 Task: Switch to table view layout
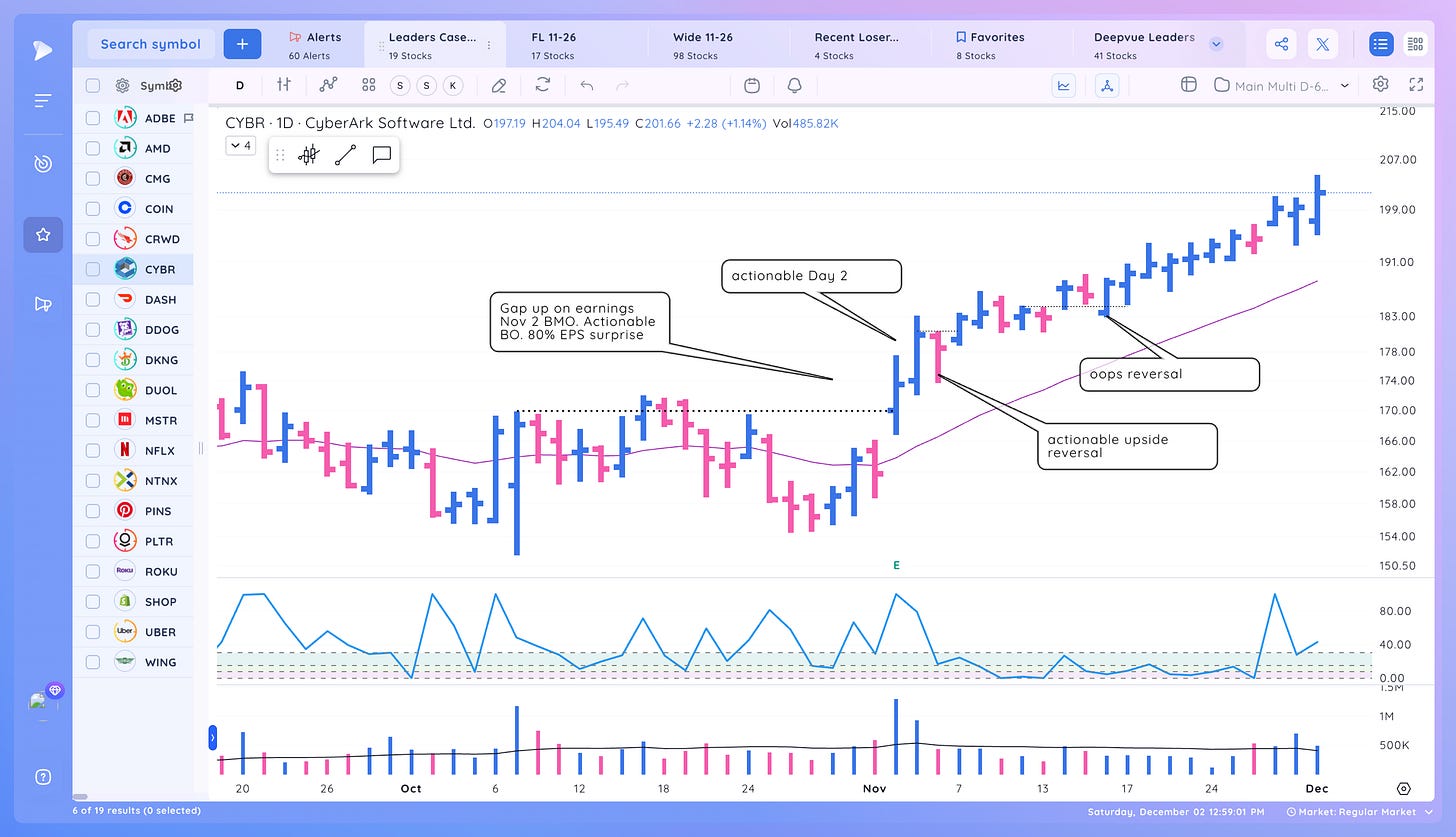[1415, 44]
